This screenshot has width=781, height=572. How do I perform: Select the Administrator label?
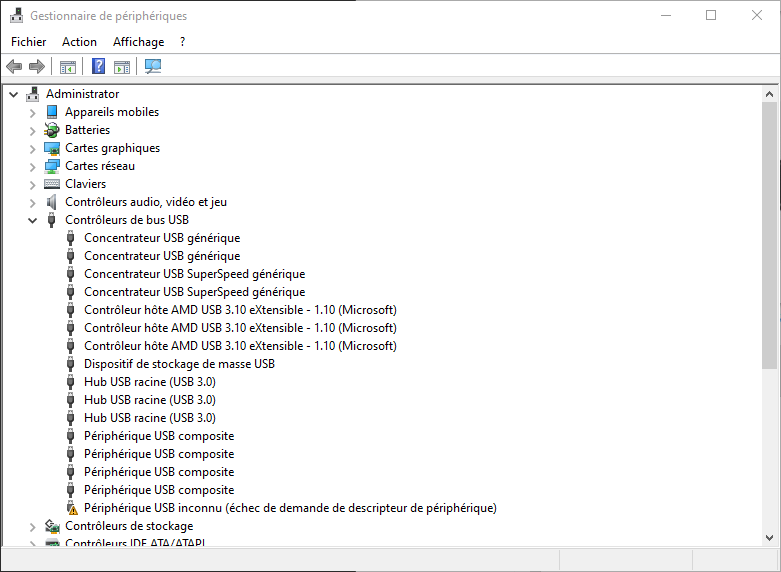83,94
